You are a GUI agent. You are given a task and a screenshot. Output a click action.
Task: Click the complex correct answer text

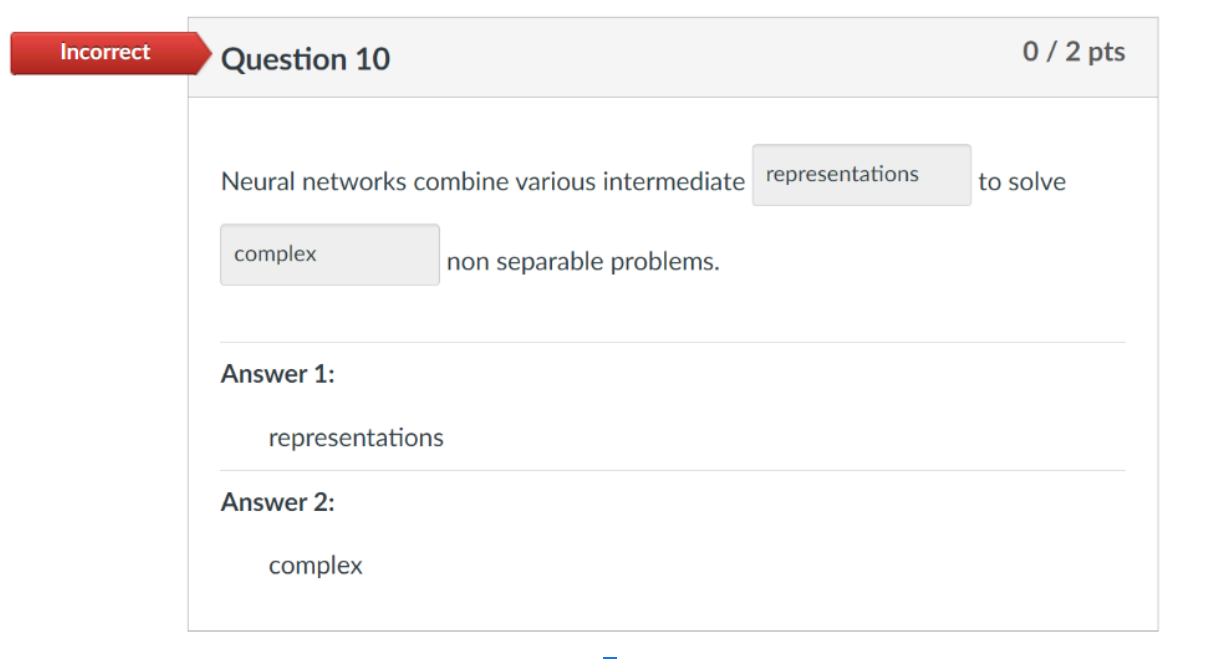pos(315,565)
